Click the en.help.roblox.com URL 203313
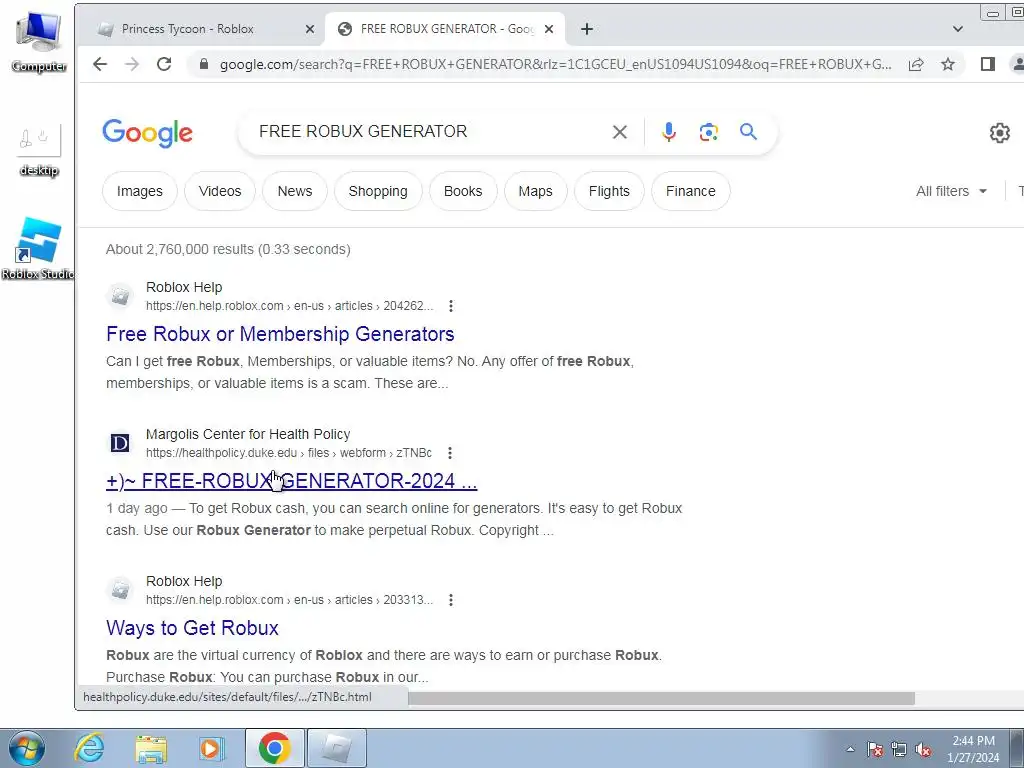This screenshot has width=1024, height=768. coord(289,600)
